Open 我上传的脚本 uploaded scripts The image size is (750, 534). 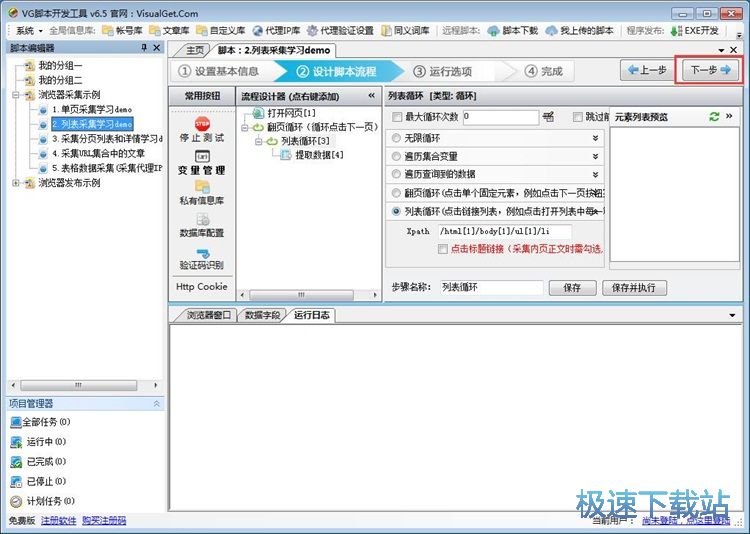pyautogui.click(x=579, y=31)
